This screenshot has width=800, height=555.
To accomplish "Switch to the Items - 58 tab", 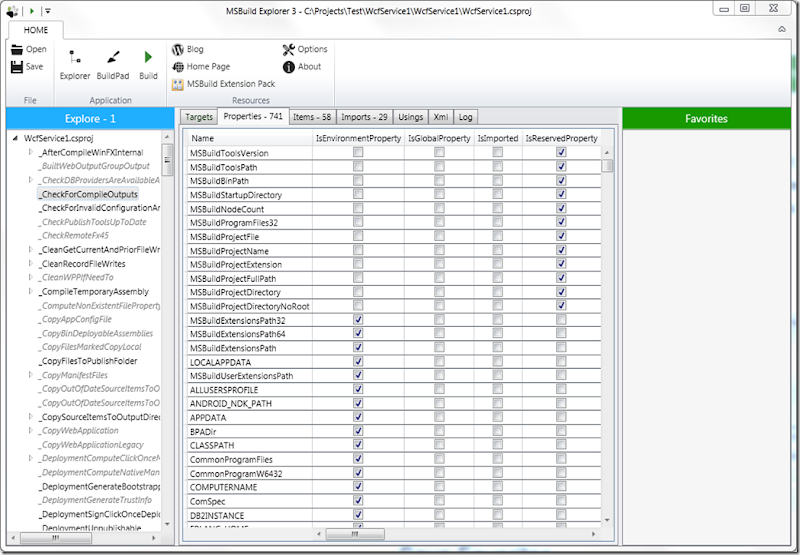I will point(312,117).
